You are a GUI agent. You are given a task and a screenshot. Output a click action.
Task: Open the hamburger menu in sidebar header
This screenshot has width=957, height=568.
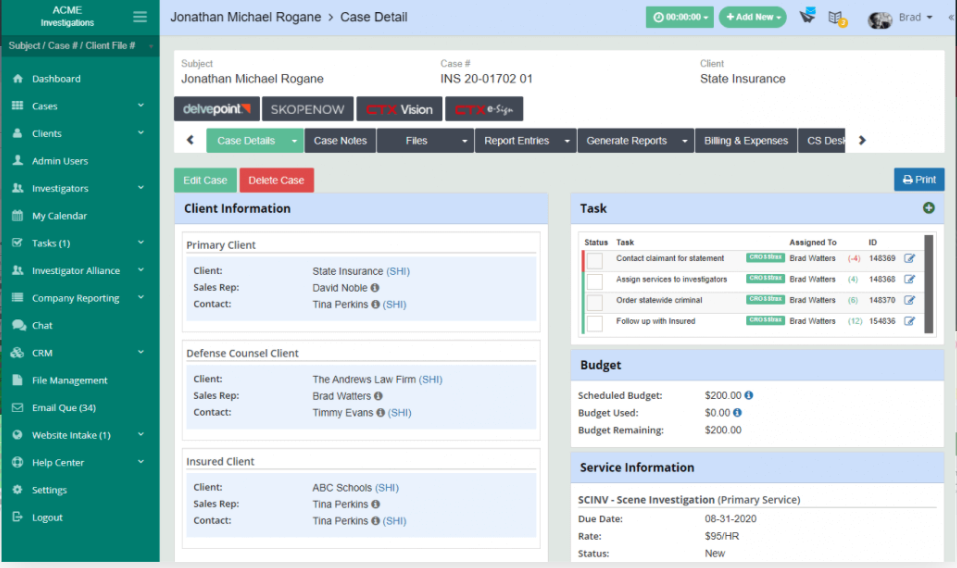coord(140,17)
